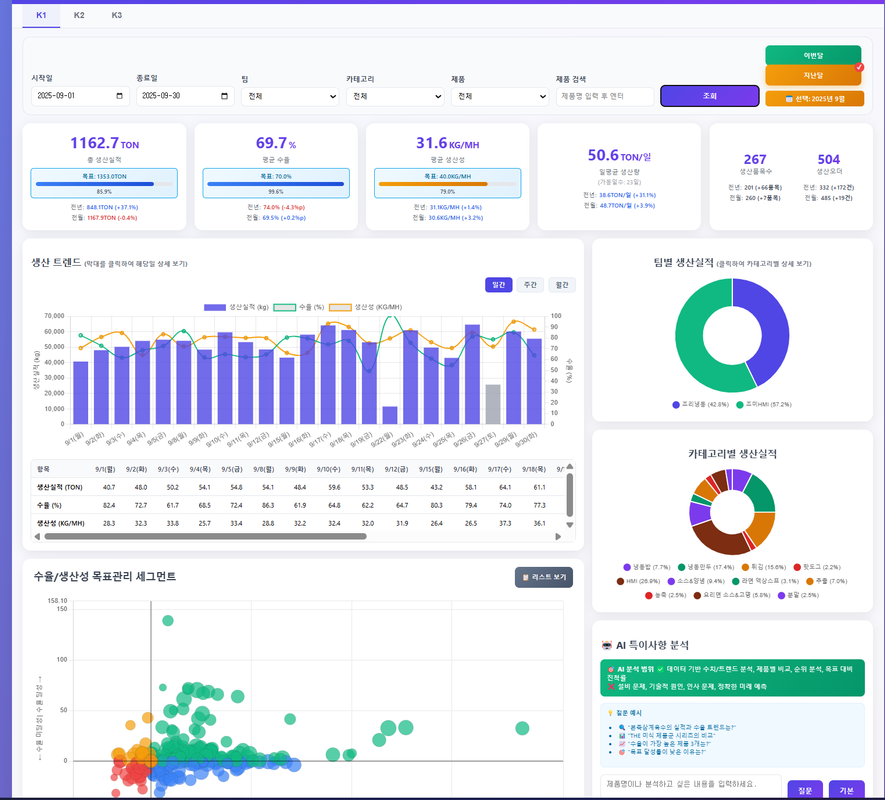
Task: Switch to the K3 tab
Action: pos(117,15)
